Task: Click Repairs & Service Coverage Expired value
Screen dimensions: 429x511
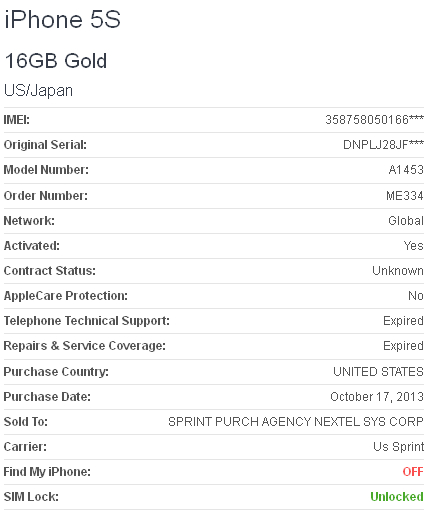Action: click(403, 346)
